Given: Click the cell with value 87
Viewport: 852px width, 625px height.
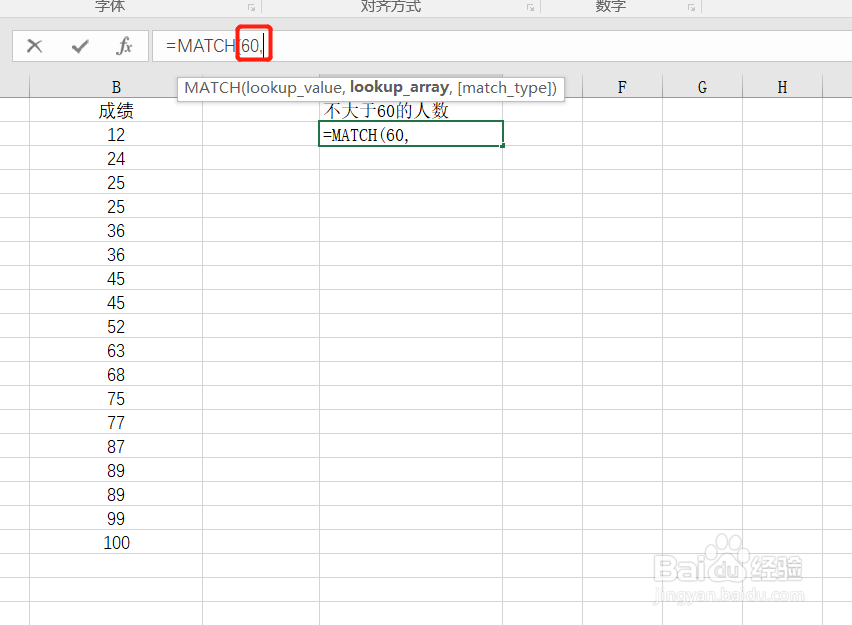Looking at the screenshot, I should [116, 446].
